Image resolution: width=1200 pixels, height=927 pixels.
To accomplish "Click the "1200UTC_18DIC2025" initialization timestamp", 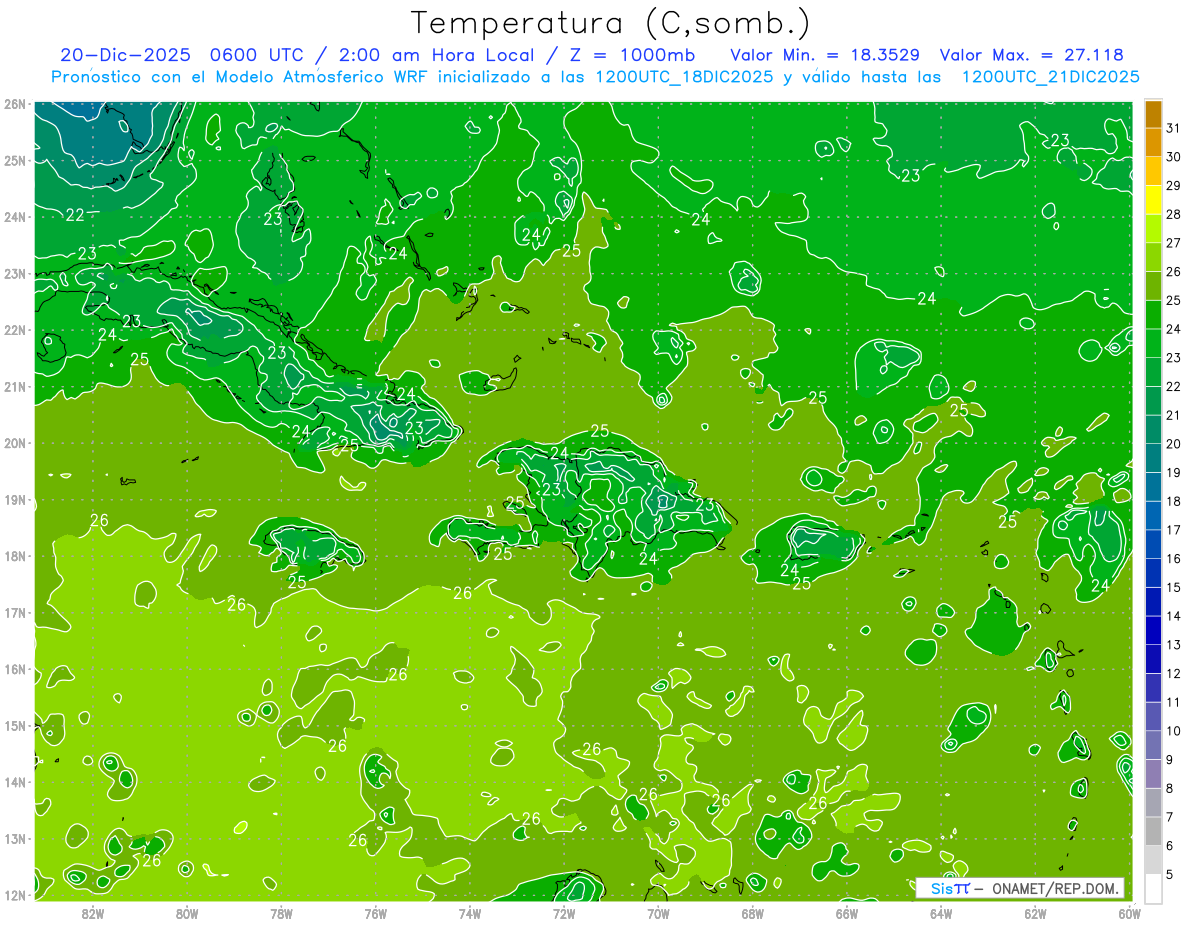I will pyautogui.click(x=683, y=77).
